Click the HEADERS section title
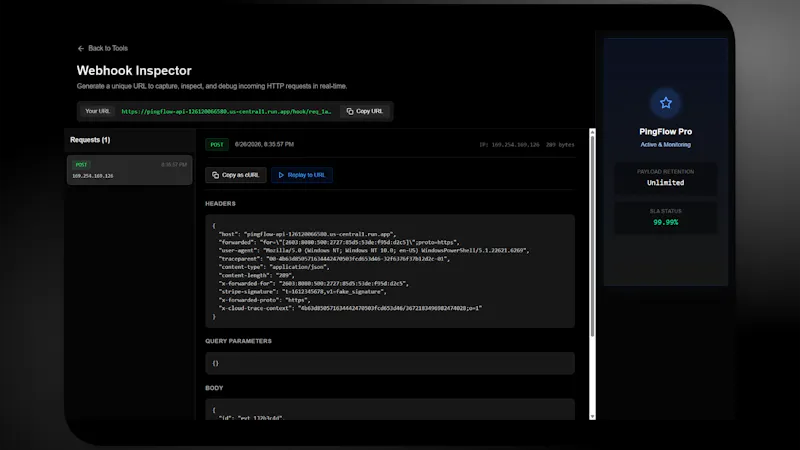 (220, 204)
